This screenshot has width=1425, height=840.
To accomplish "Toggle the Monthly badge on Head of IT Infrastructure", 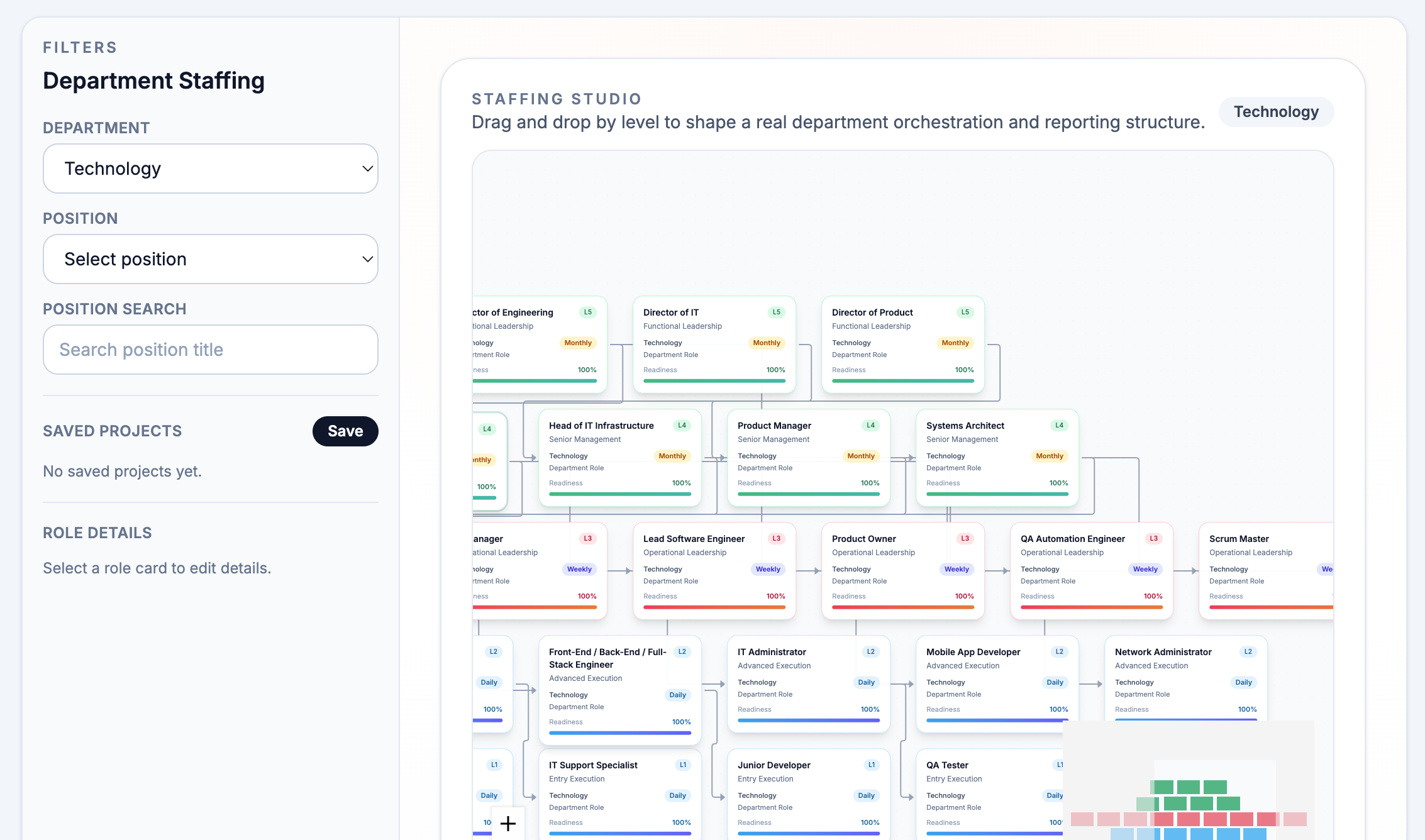I will point(672,456).
